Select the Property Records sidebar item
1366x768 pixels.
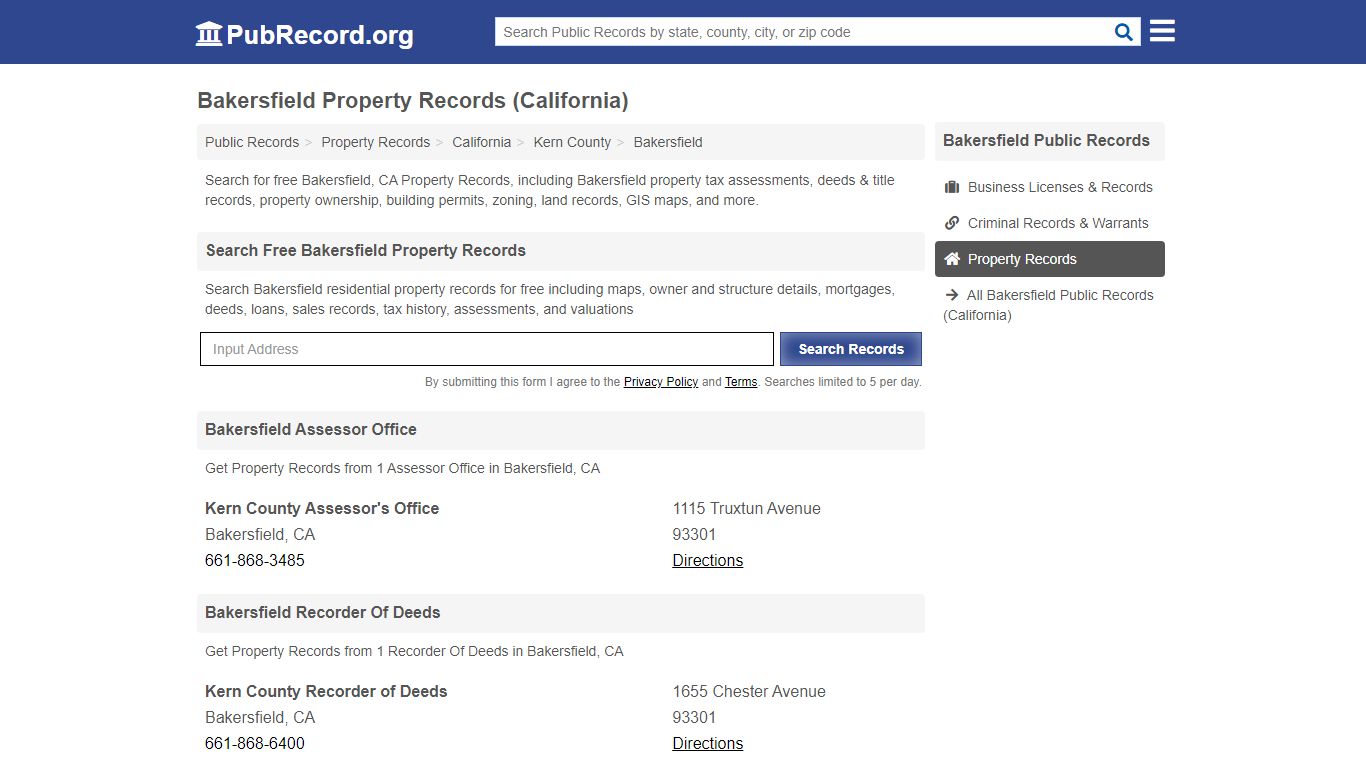point(1050,259)
